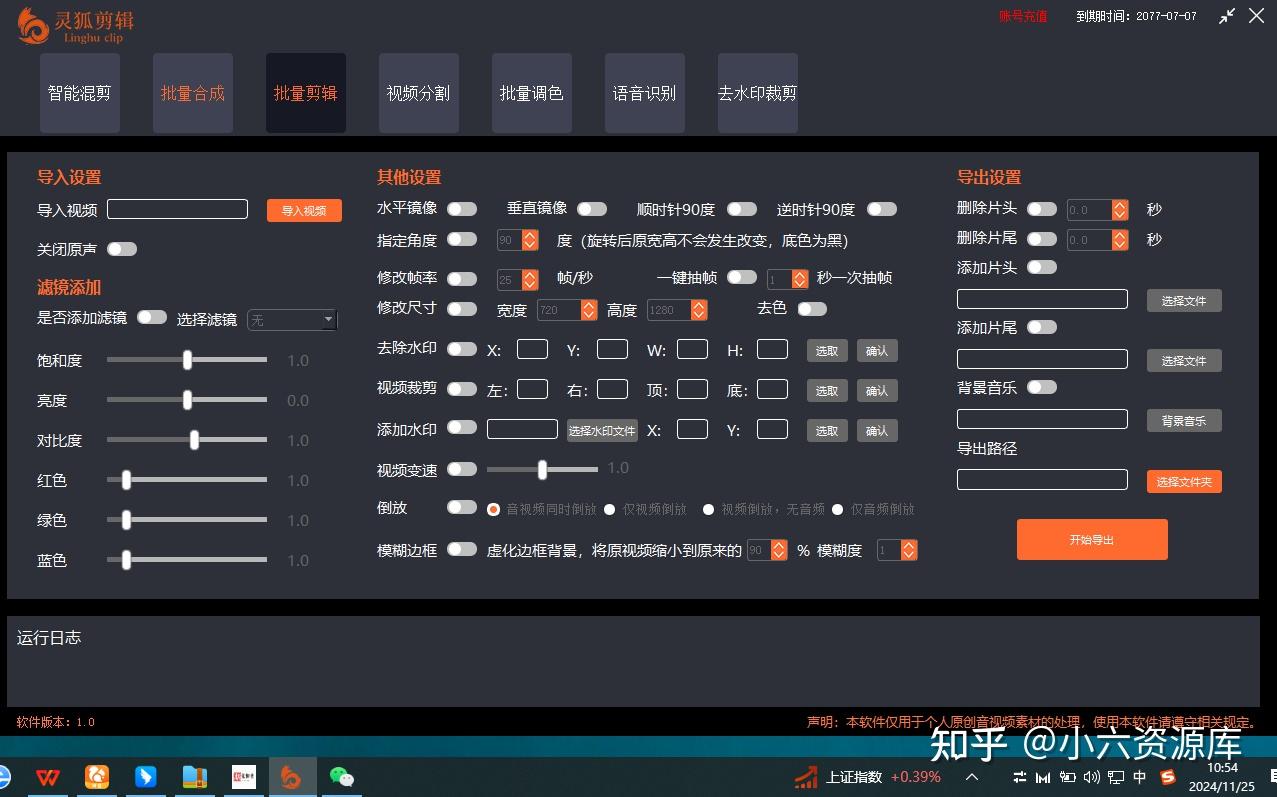Expand the hidden icons chevron in the tray
1277x797 pixels.
point(970,776)
